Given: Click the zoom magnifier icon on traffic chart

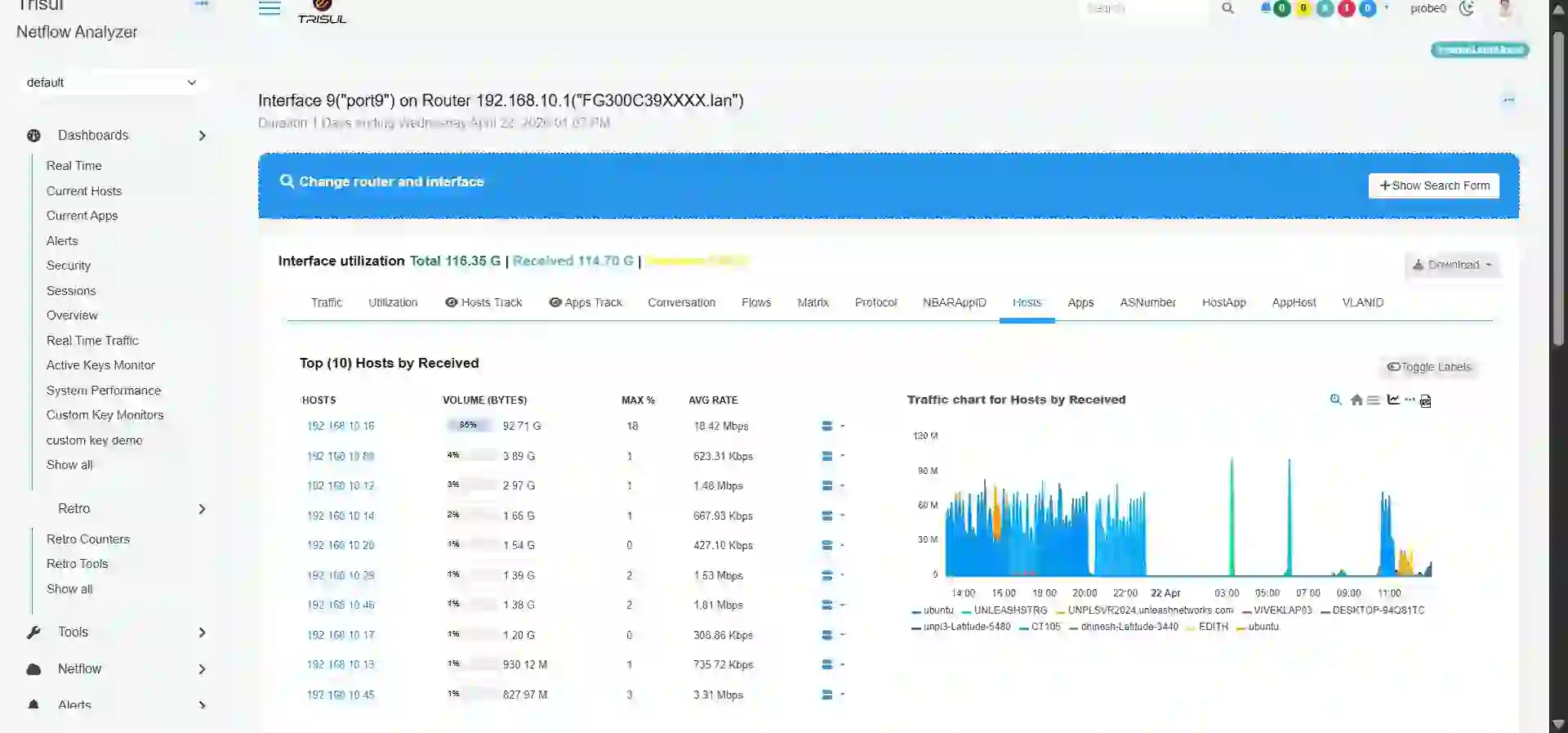Looking at the screenshot, I should pos(1335,400).
